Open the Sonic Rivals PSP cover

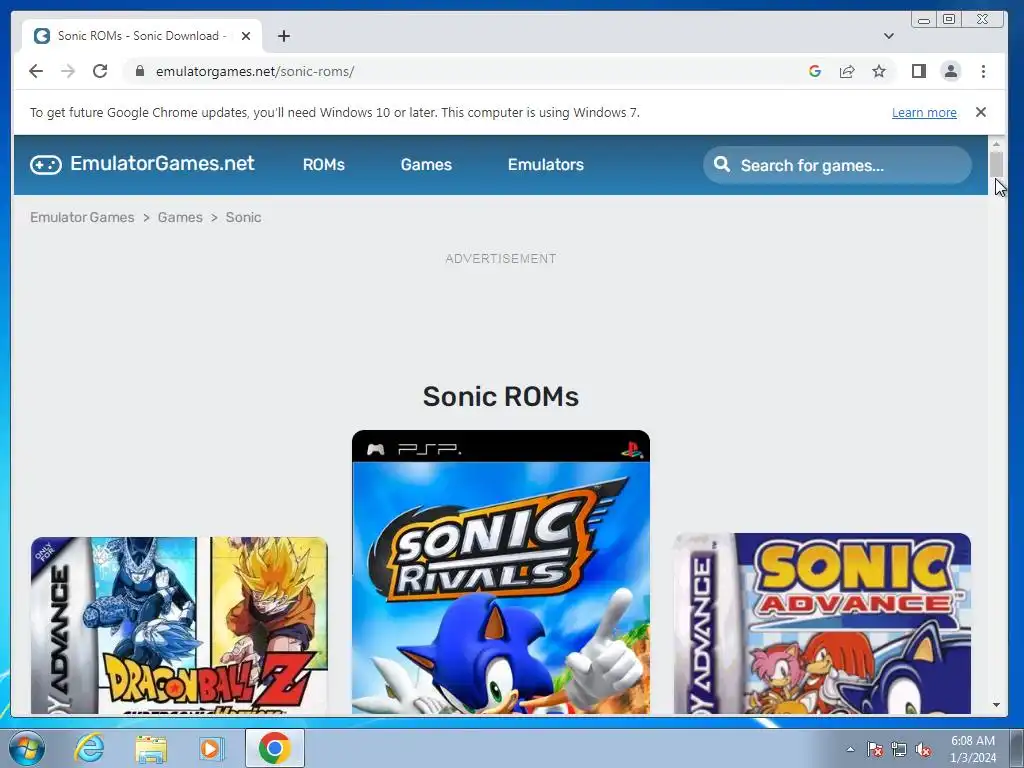click(501, 572)
